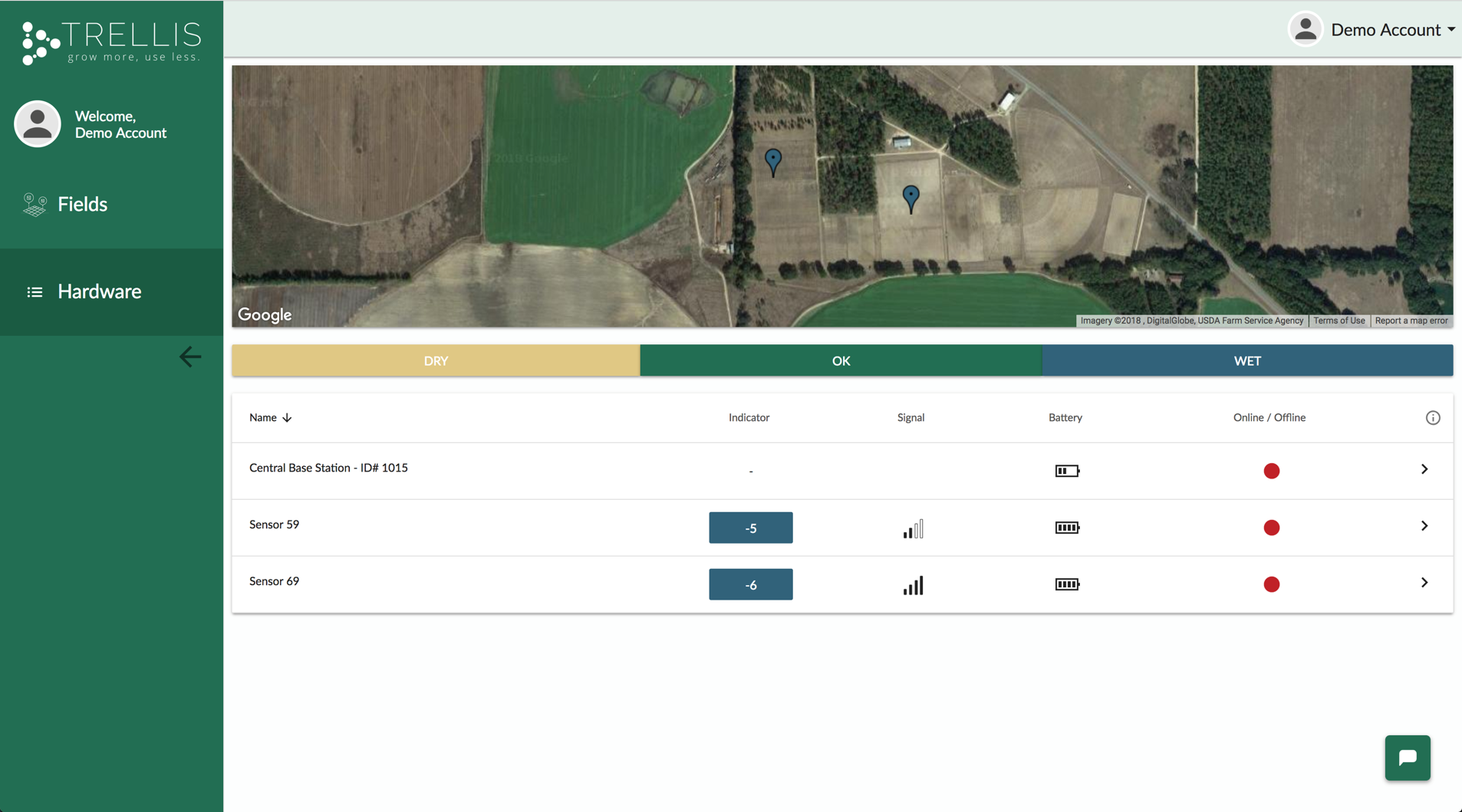This screenshot has height=812, width=1462.
Task: Click Report a map error link
Action: pos(1411,321)
